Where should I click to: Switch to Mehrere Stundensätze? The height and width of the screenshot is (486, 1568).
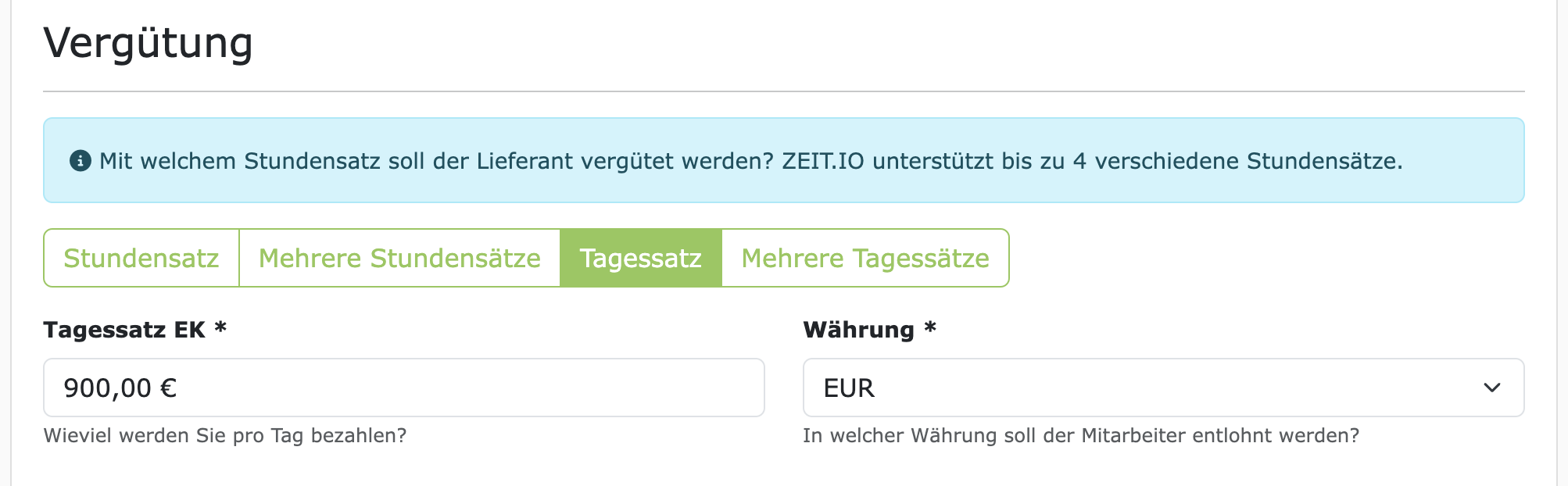pyautogui.click(x=399, y=258)
